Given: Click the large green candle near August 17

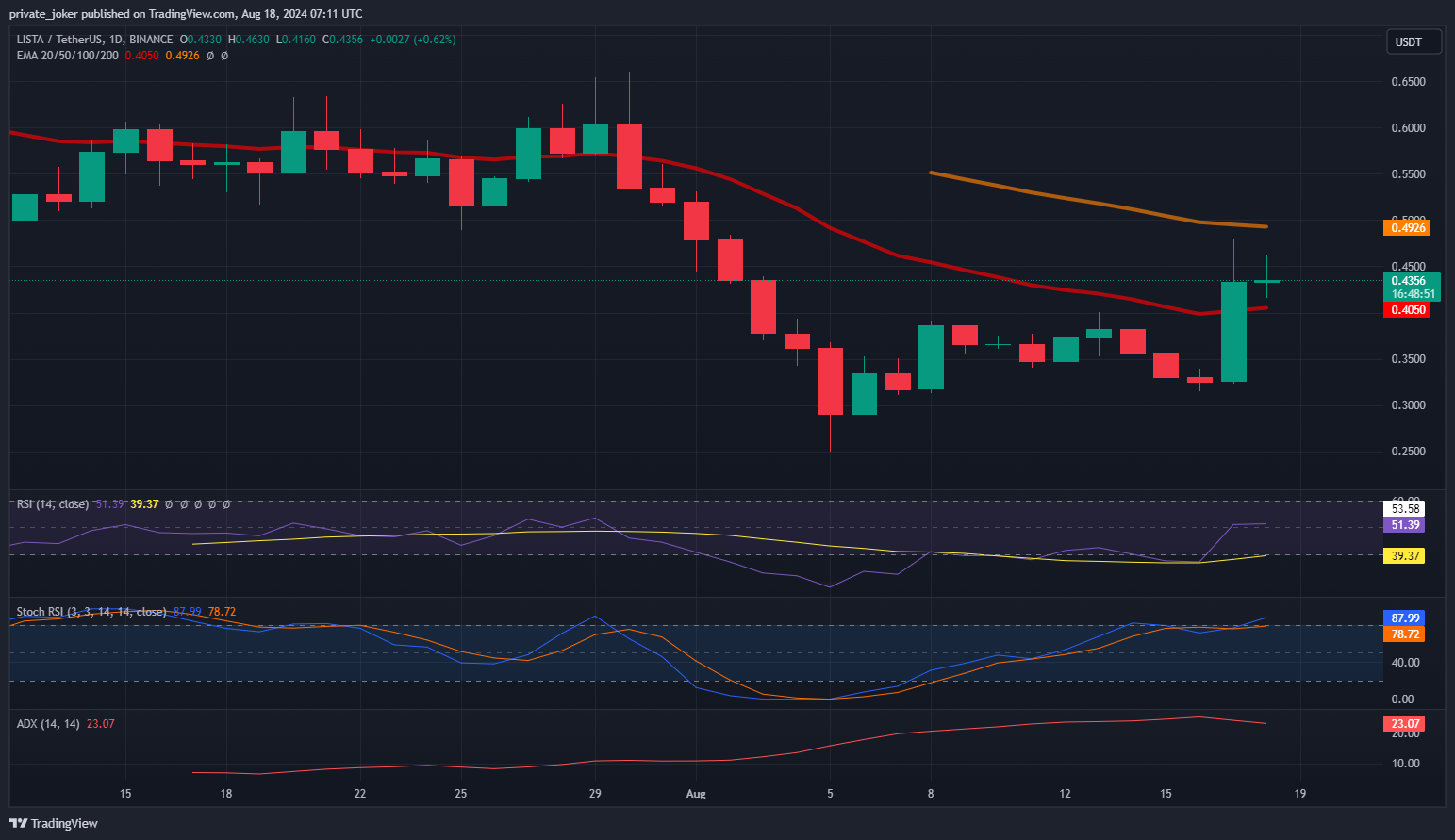Looking at the screenshot, I should [1233, 332].
